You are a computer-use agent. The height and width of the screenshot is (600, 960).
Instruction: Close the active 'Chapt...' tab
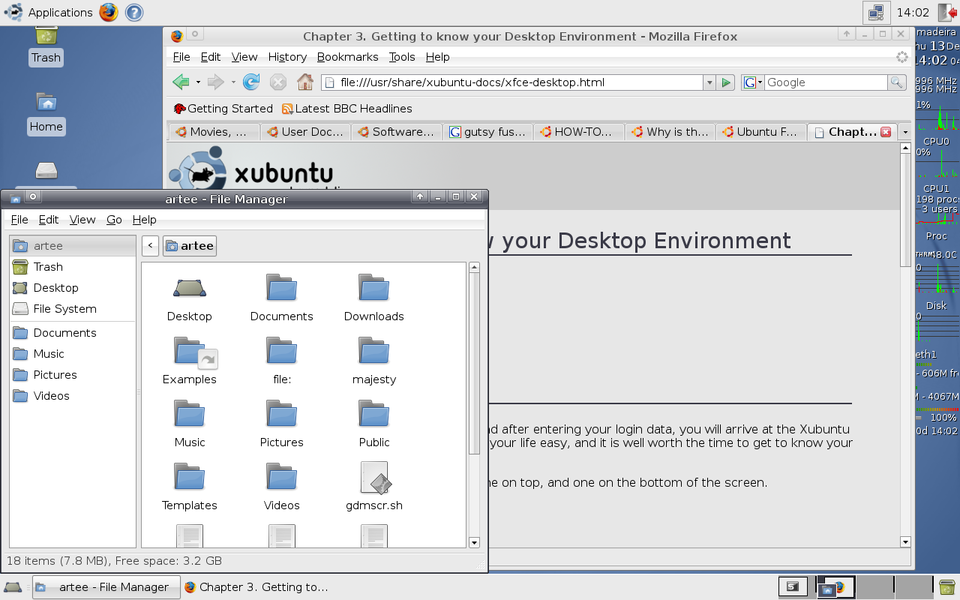(x=885, y=132)
